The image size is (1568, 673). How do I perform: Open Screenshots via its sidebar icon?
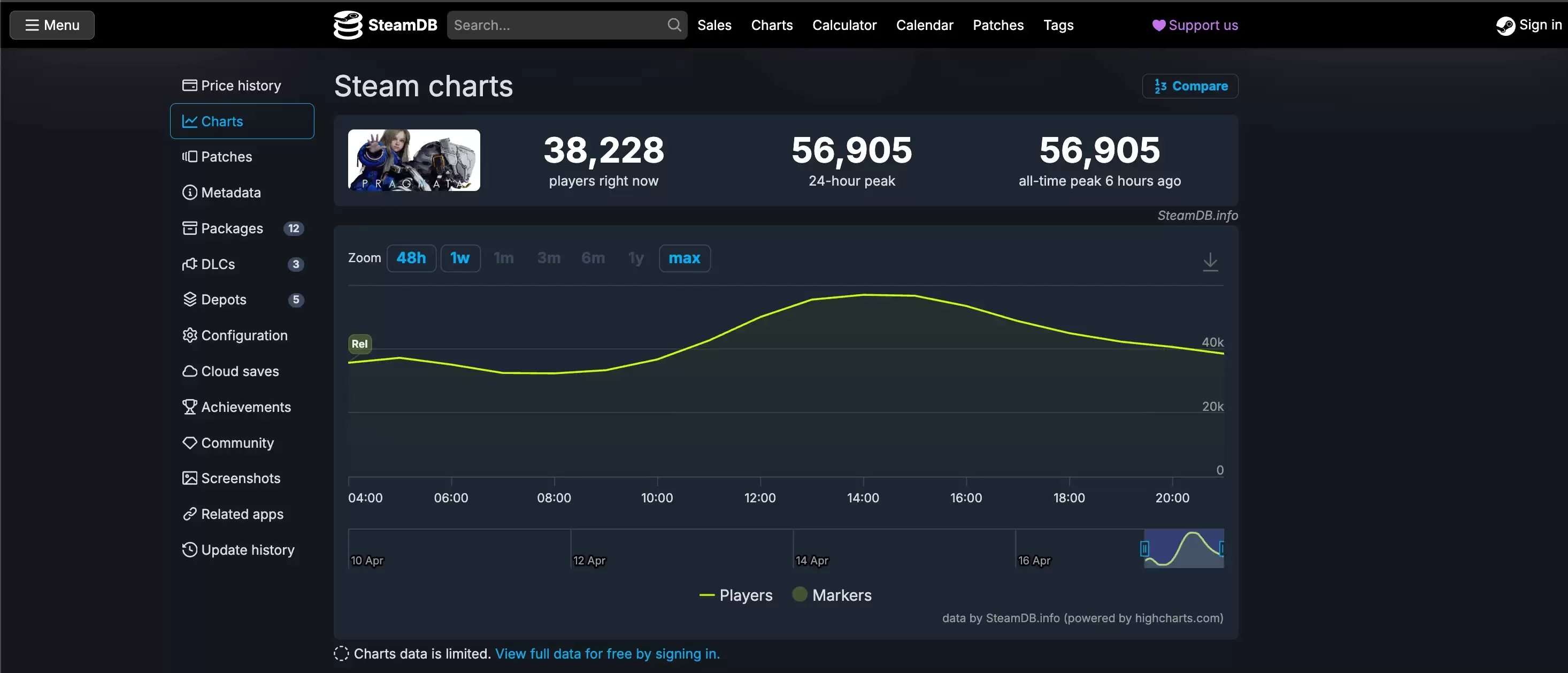tap(189, 478)
